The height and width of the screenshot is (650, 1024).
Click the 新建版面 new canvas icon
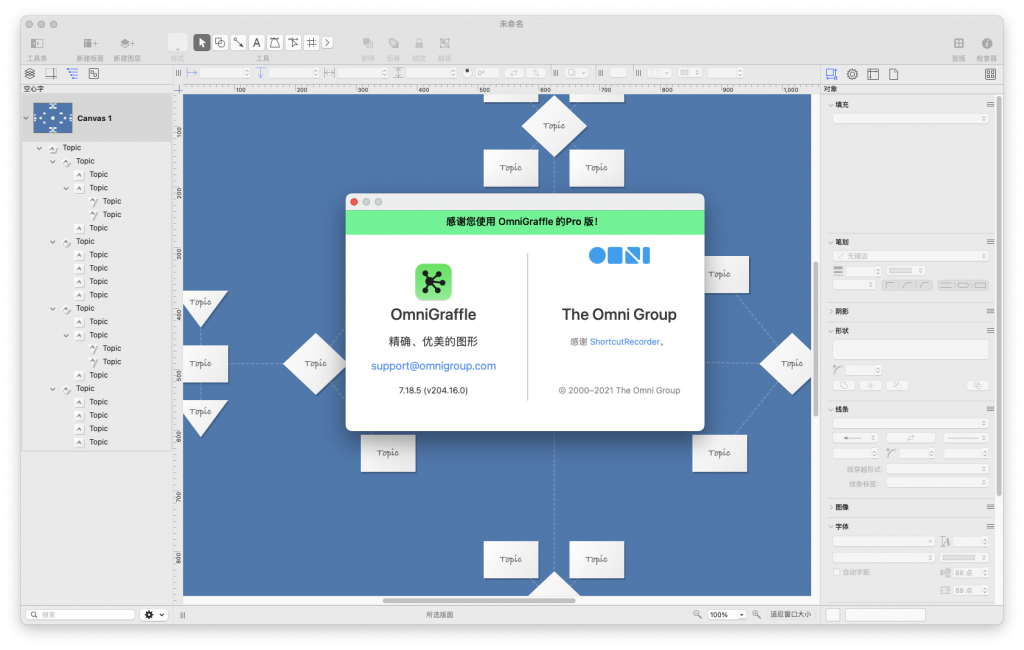[x=90, y=43]
